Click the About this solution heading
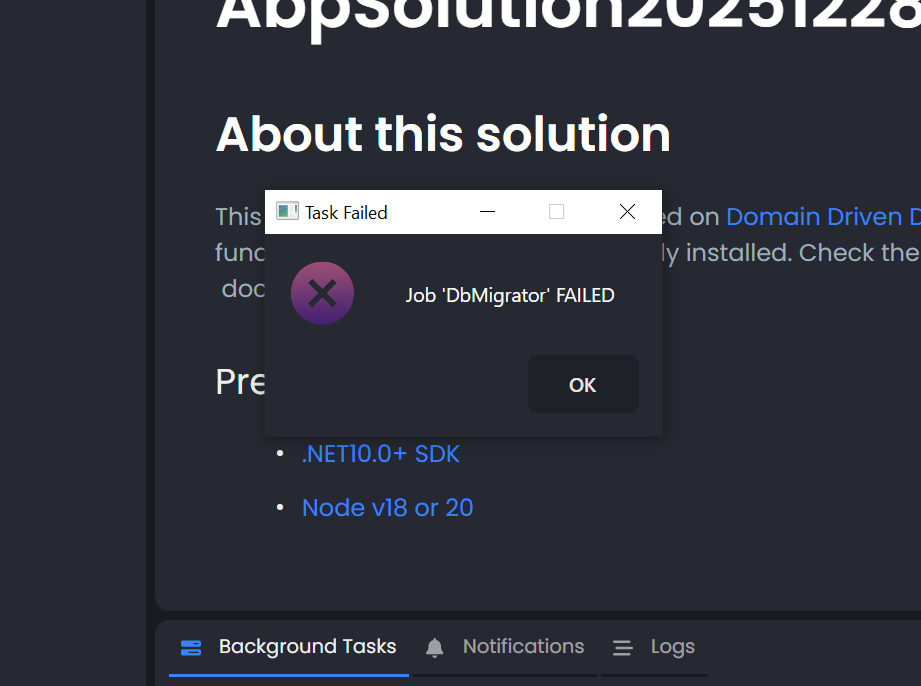 coord(443,134)
